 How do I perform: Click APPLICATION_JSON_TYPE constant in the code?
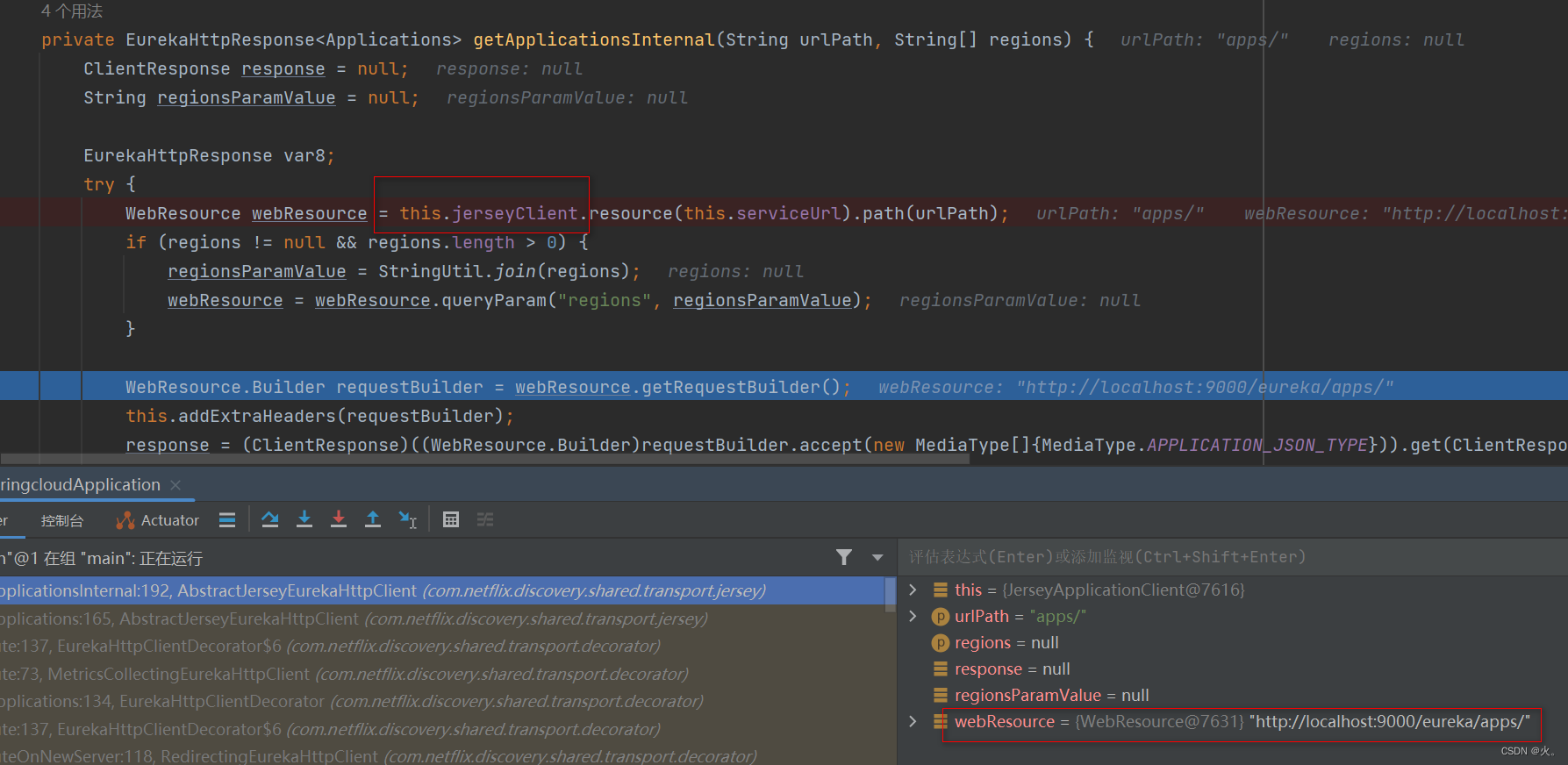1257,445
